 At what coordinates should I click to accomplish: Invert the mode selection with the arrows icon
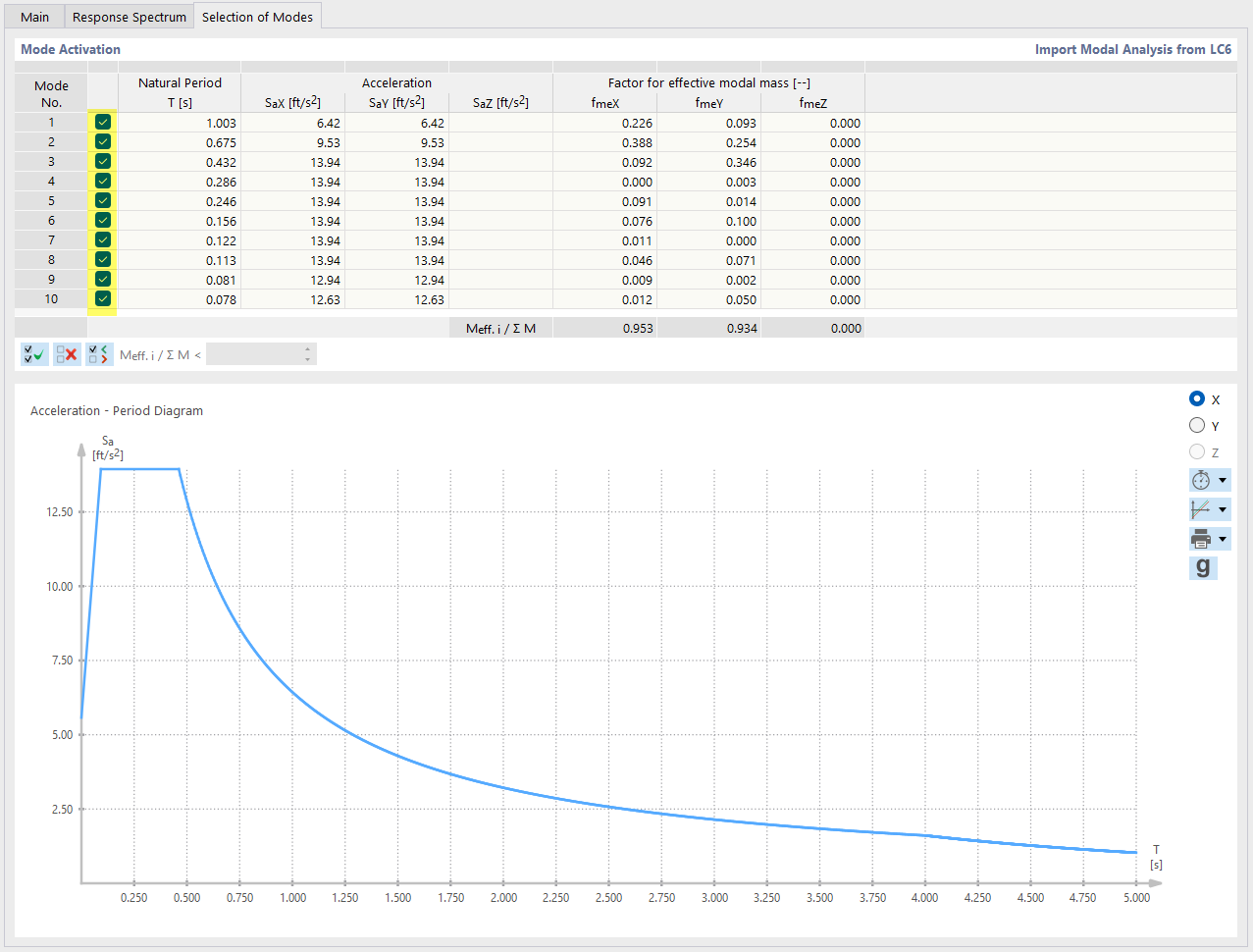[x=98, y=354]
